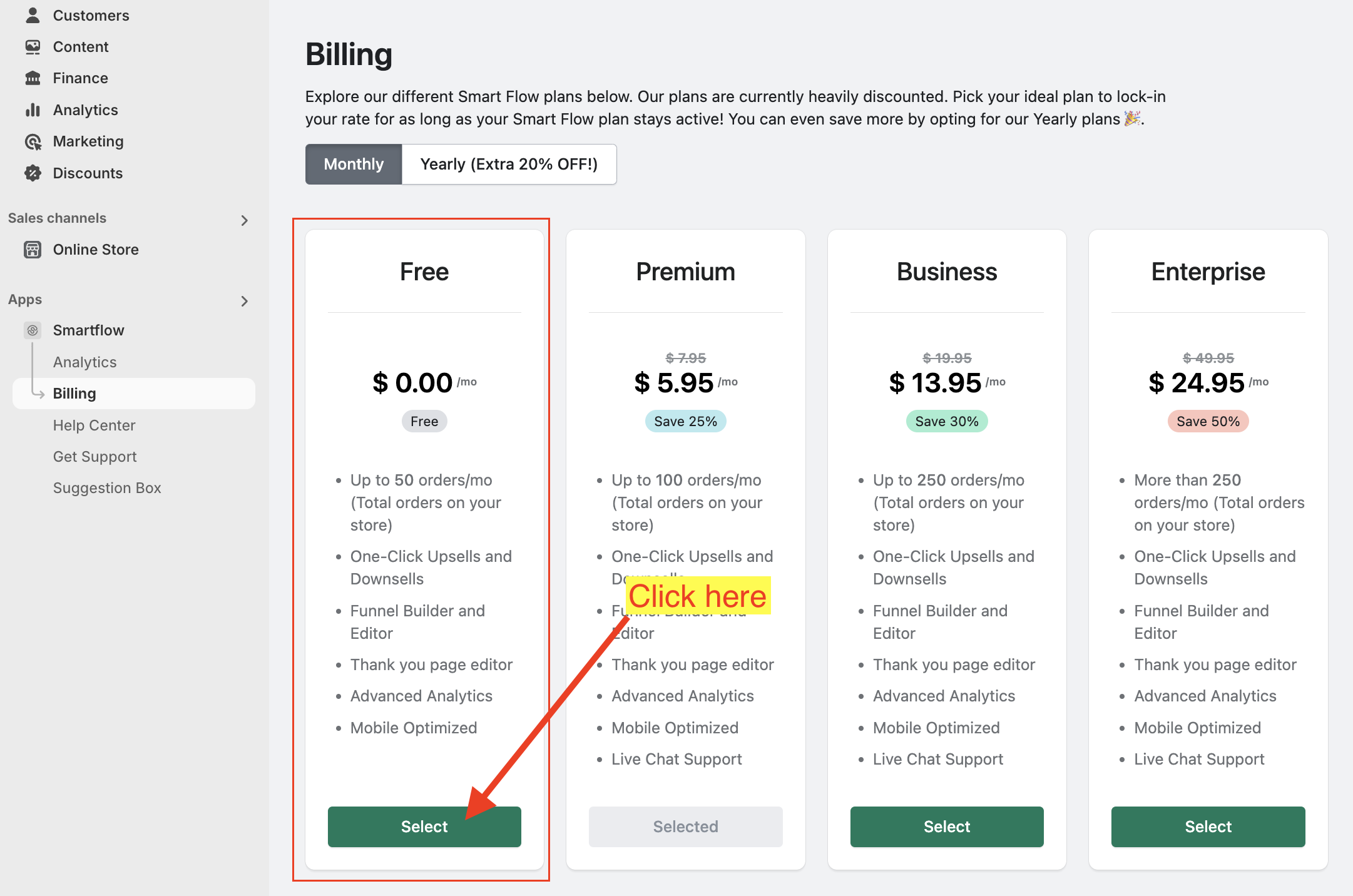Viewport: 1353px width, 896px height.
Task: Open the Suggestion Box menu item
Action: click(x=107, y=488)
